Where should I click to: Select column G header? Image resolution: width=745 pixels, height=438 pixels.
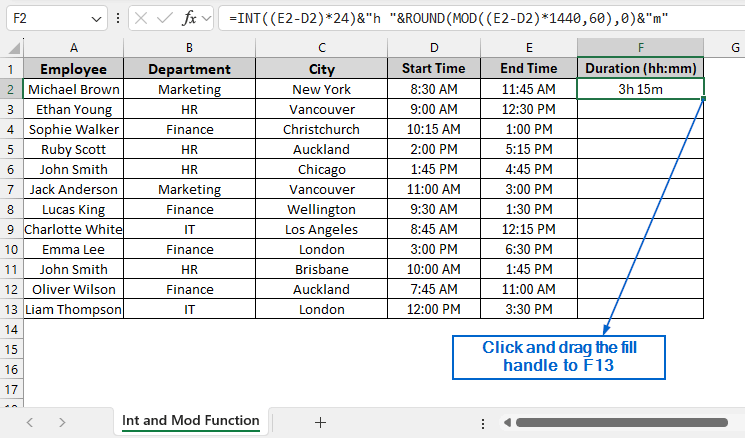pyautogui.click(x=725, y=48)
